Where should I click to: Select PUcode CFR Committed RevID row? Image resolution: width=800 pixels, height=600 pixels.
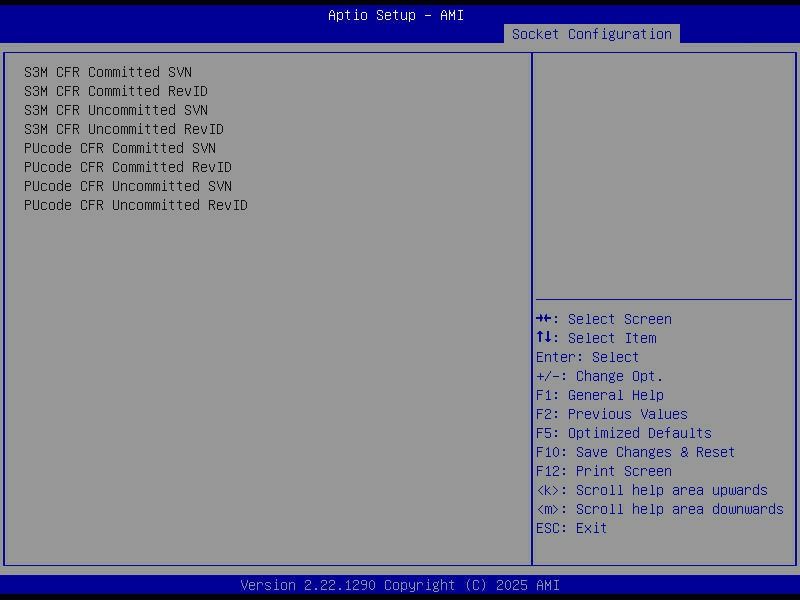tap(128, 167)
